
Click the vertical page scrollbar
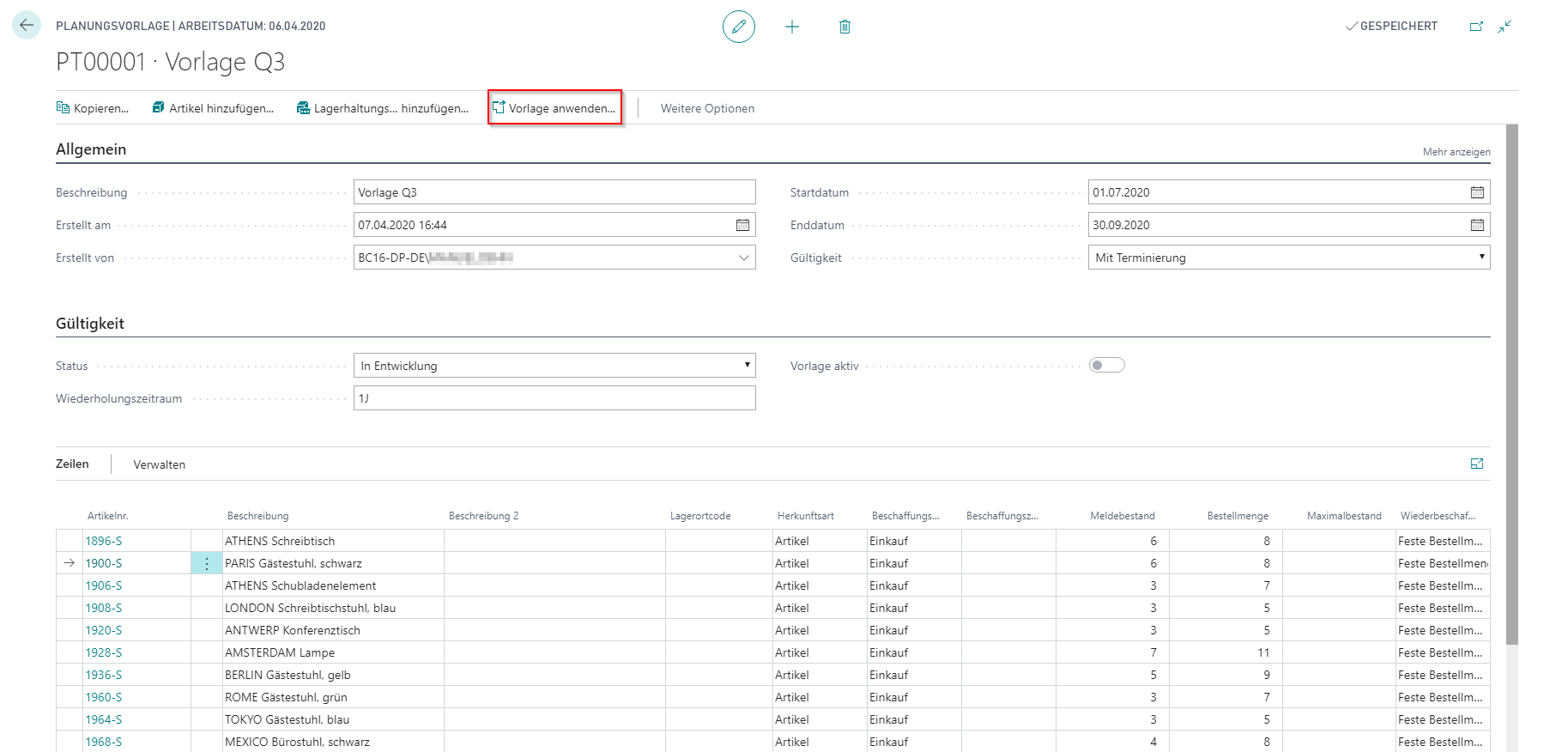1512,385
